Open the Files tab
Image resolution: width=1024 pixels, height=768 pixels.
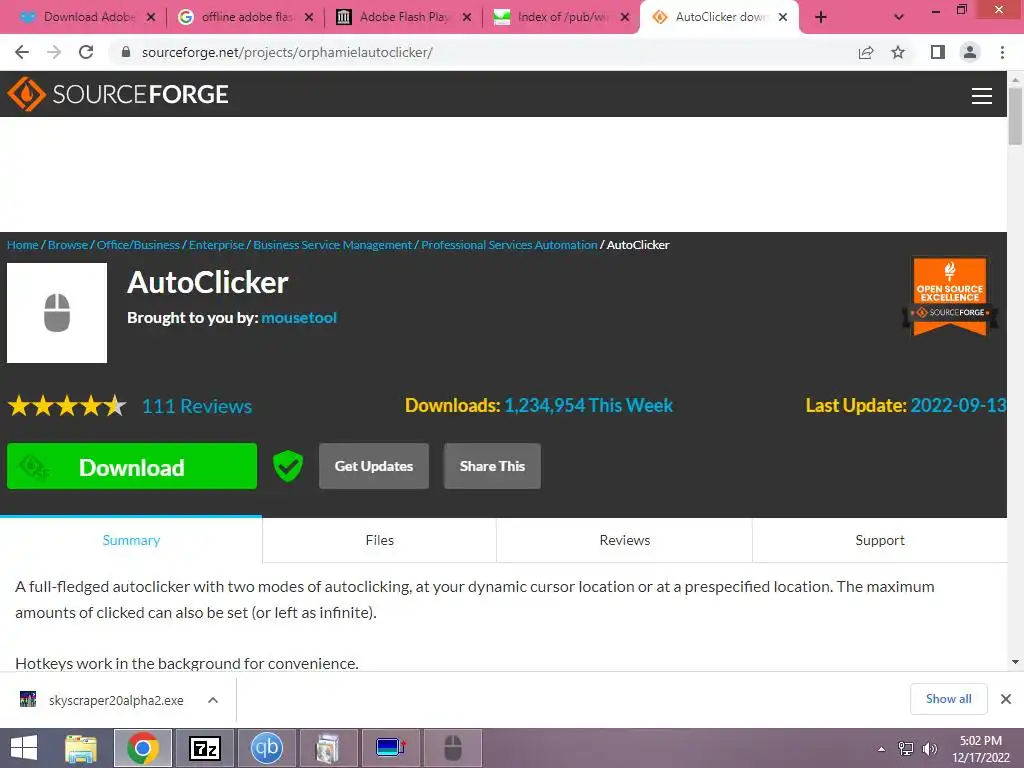[379, 540]
